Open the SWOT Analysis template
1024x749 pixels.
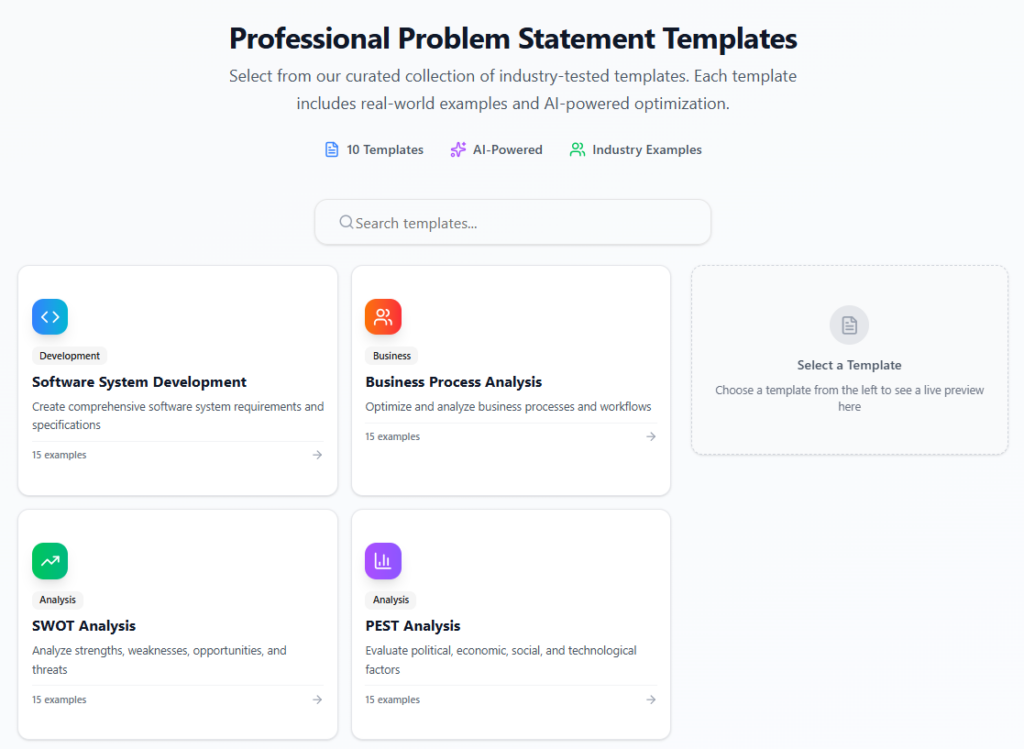[x=177, y=624]
